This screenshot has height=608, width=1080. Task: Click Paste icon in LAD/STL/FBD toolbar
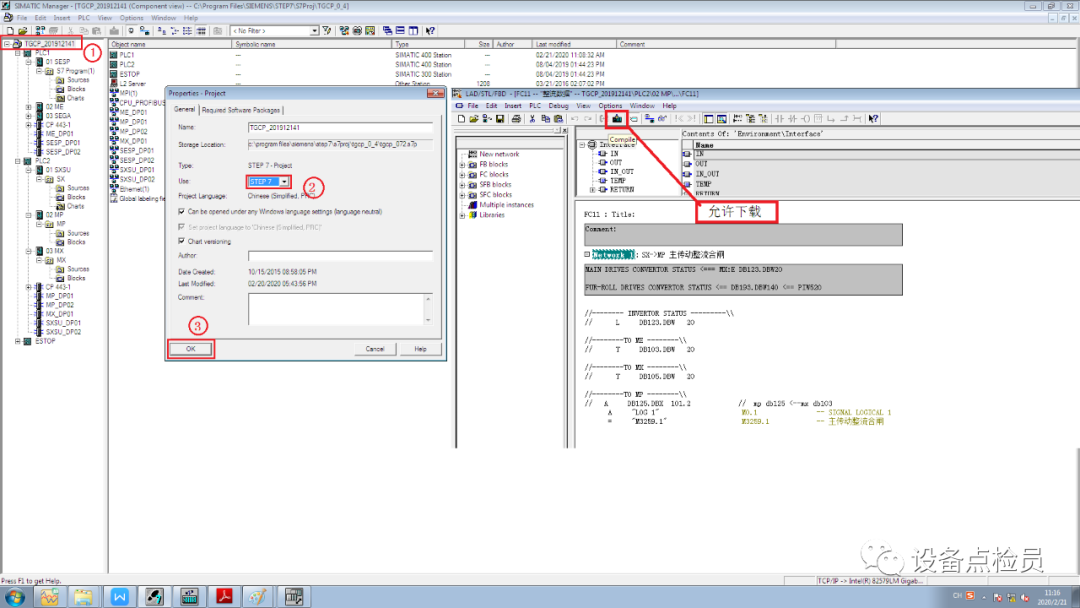[x=558, y=119]
